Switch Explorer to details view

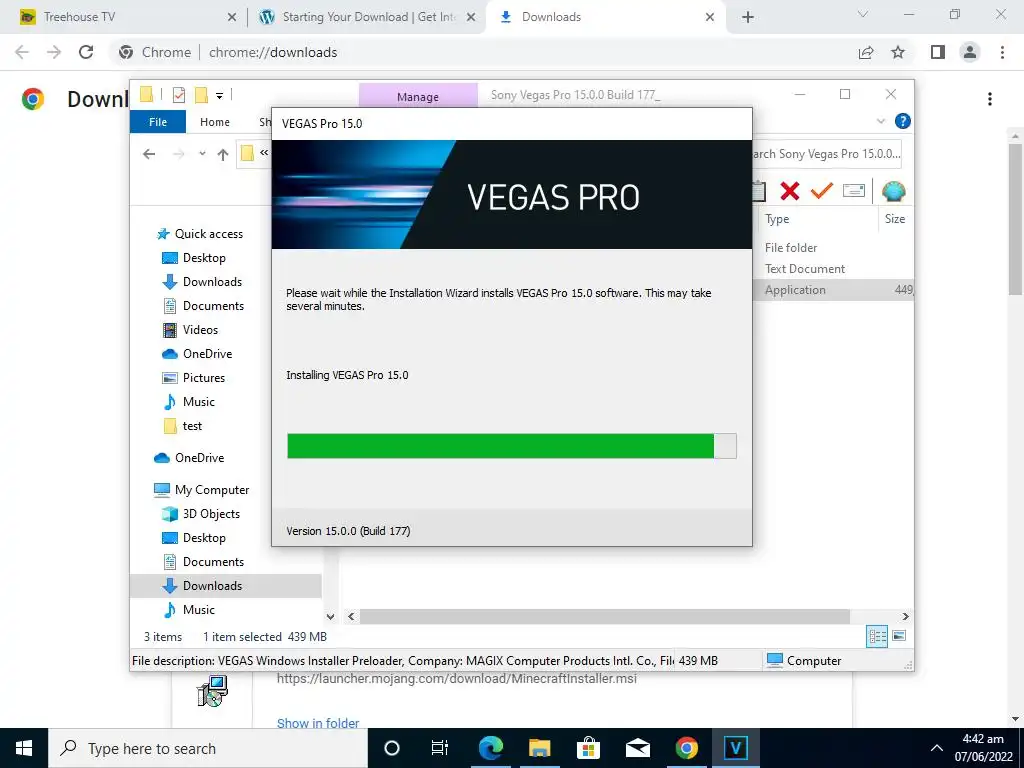tap(877, 636)
